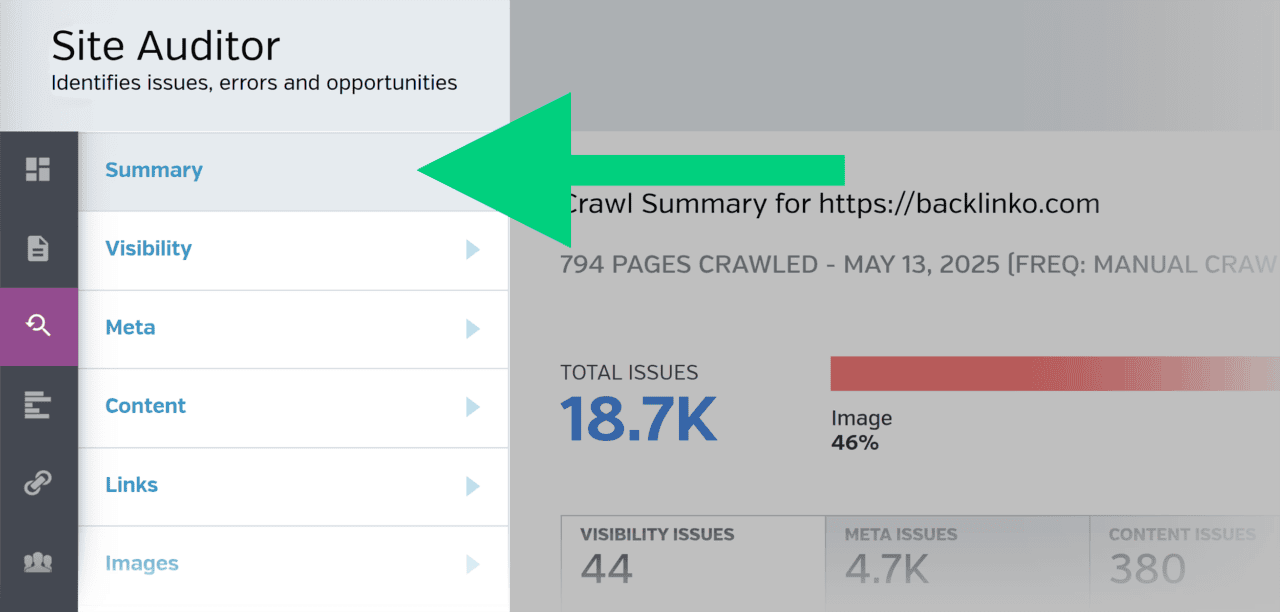Click the document reports sidebar icon
The image size is (1280, 612).
[x=38, y=248]
